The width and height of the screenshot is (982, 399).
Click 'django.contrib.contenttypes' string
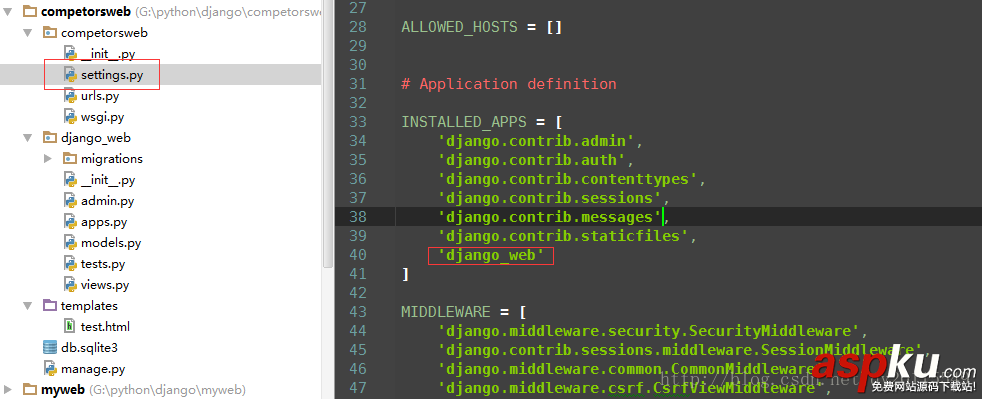pos(568,179)
